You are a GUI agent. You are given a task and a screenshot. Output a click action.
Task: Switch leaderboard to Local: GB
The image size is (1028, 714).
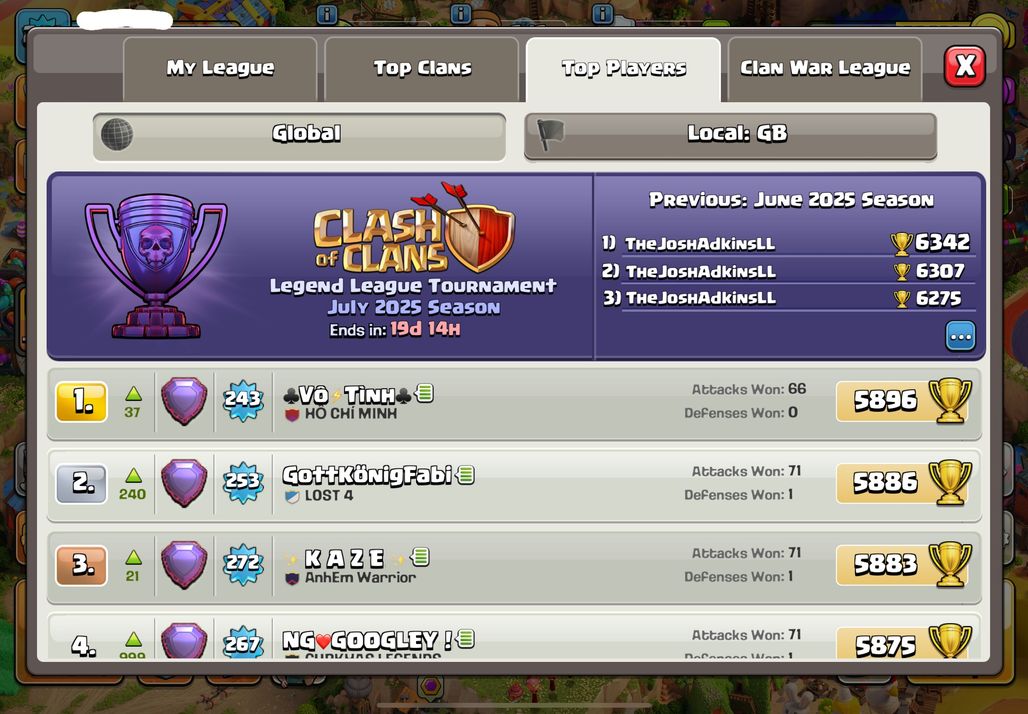[x=730, y=136]
